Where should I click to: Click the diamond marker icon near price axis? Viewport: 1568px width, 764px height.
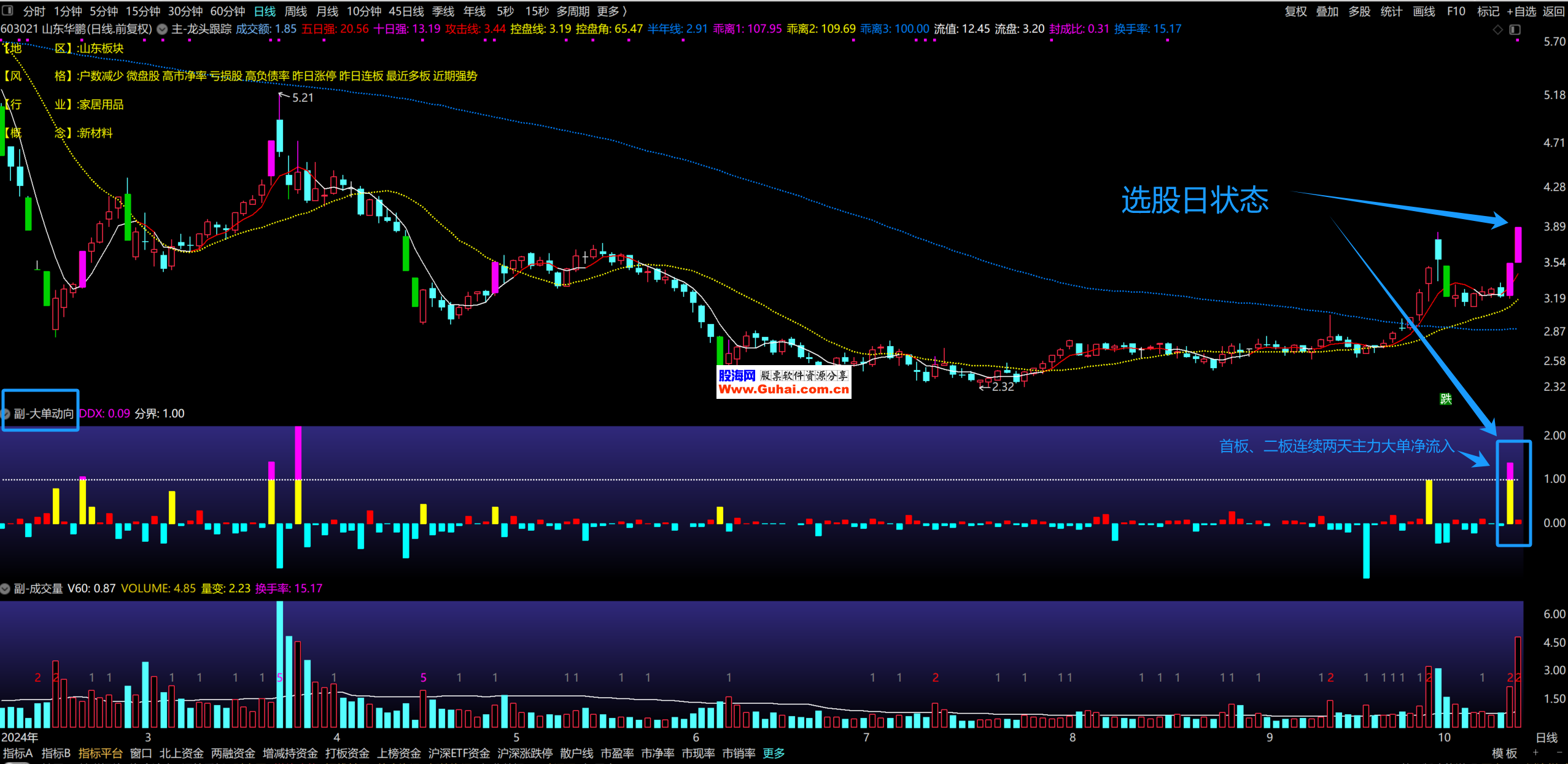point(1498,29)
